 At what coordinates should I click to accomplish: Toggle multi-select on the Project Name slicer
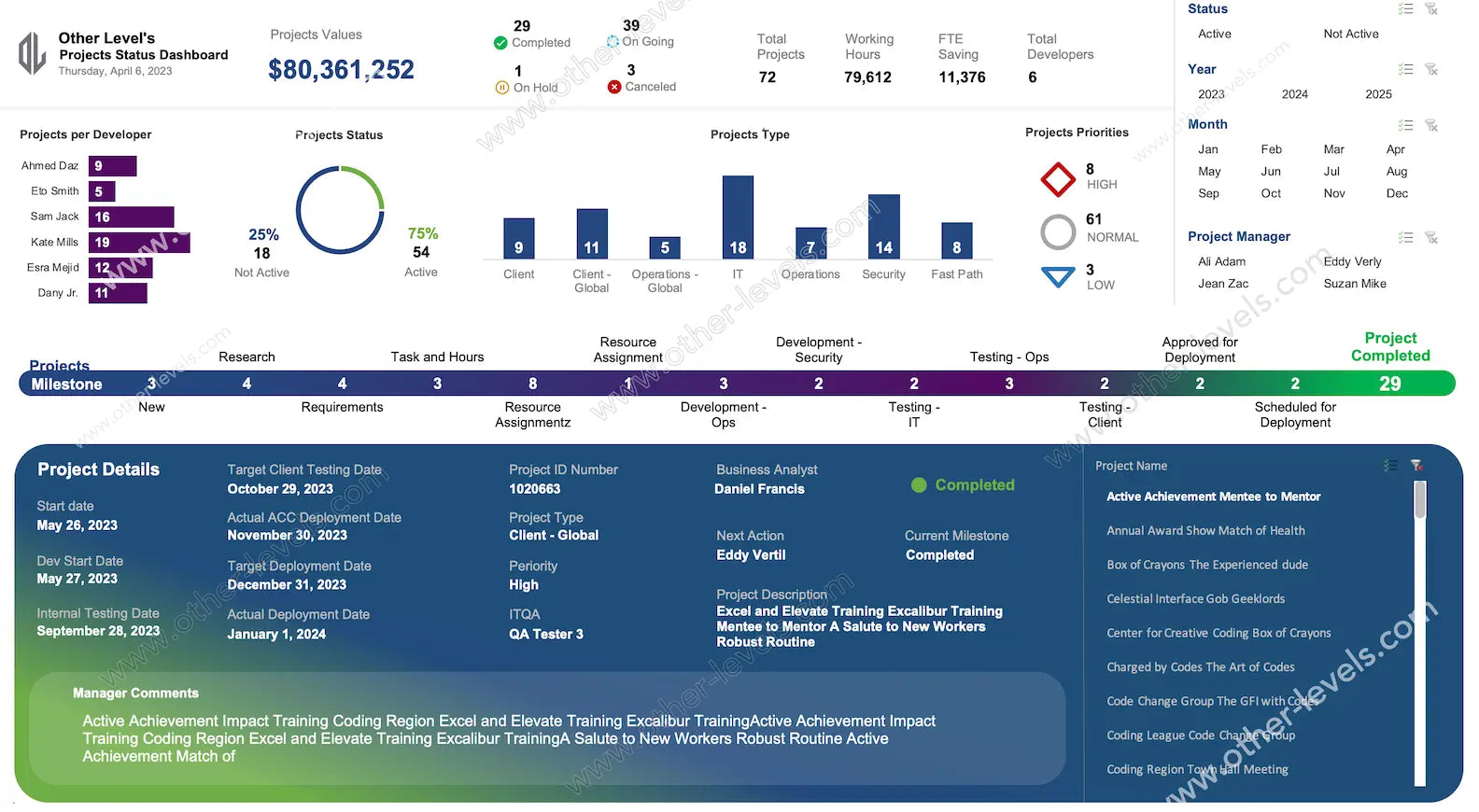[x=1390, y=466]
